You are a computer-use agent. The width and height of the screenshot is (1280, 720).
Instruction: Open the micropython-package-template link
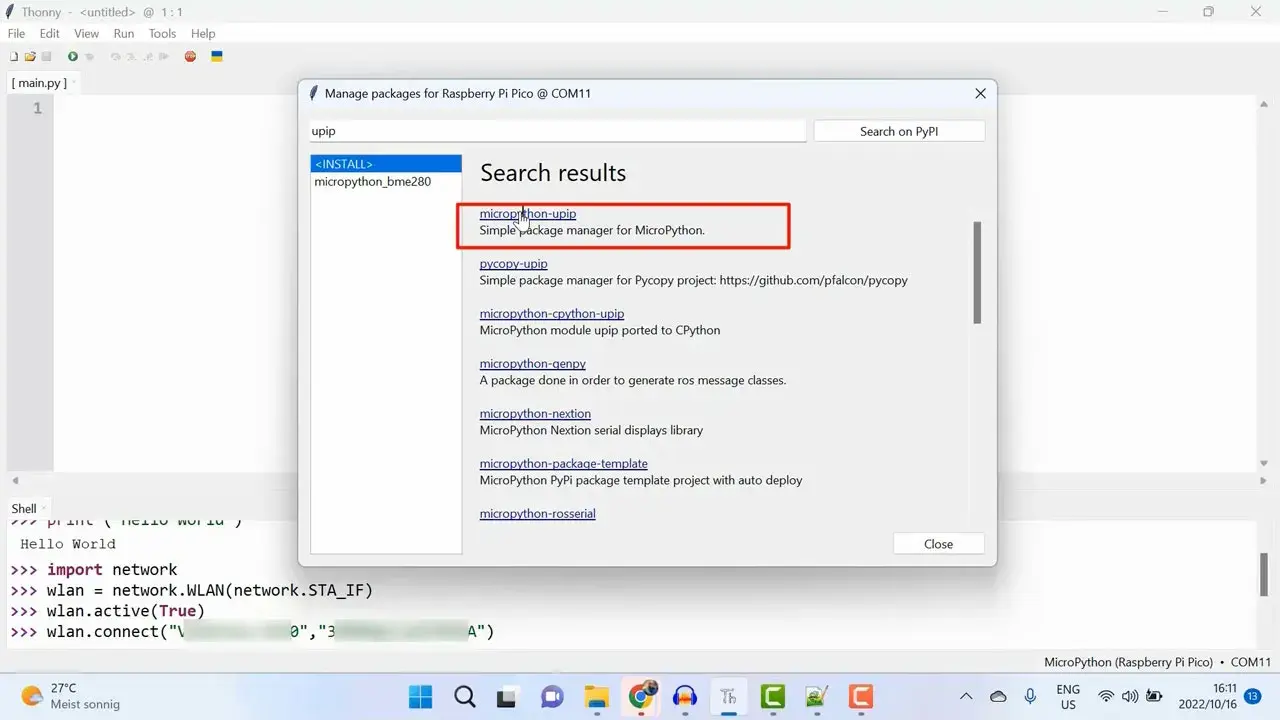point(563,464)
